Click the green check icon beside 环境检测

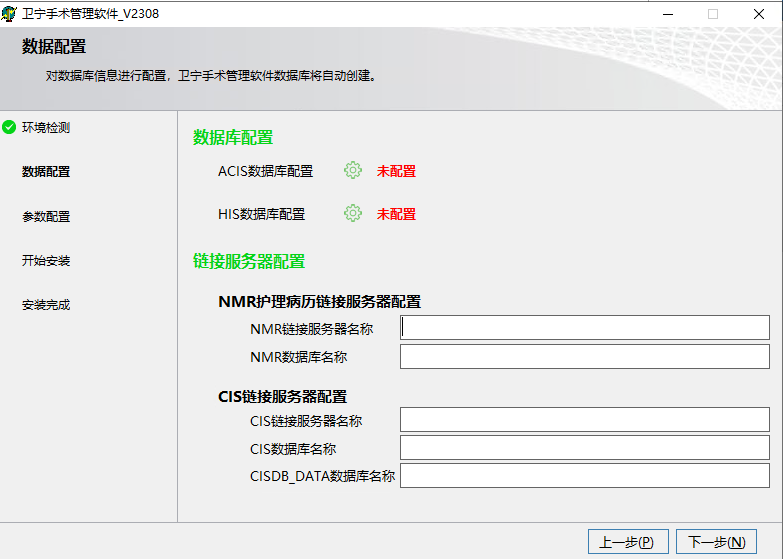pos(9,127)
